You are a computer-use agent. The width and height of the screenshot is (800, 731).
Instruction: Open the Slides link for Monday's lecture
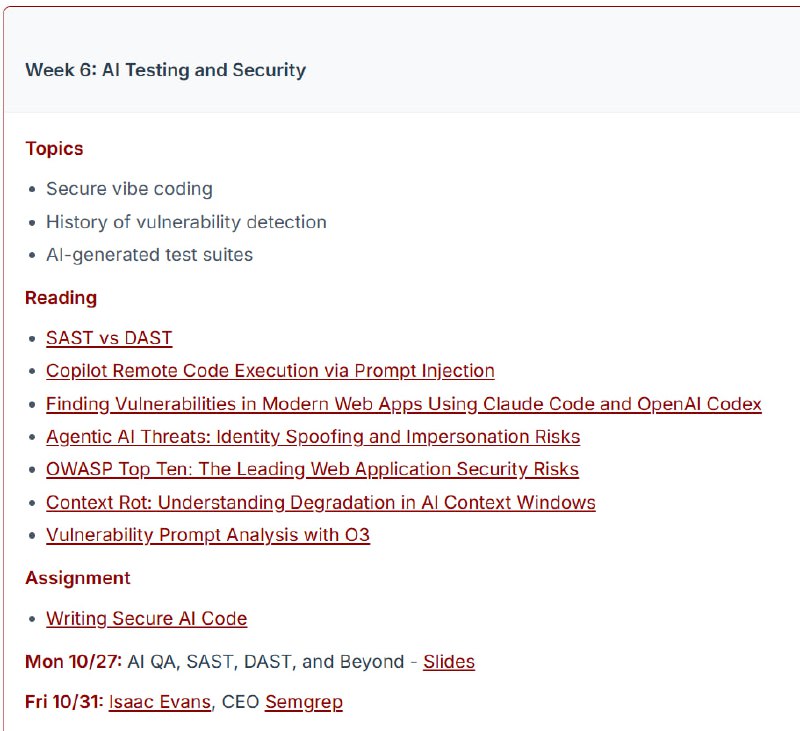point(448,662)
